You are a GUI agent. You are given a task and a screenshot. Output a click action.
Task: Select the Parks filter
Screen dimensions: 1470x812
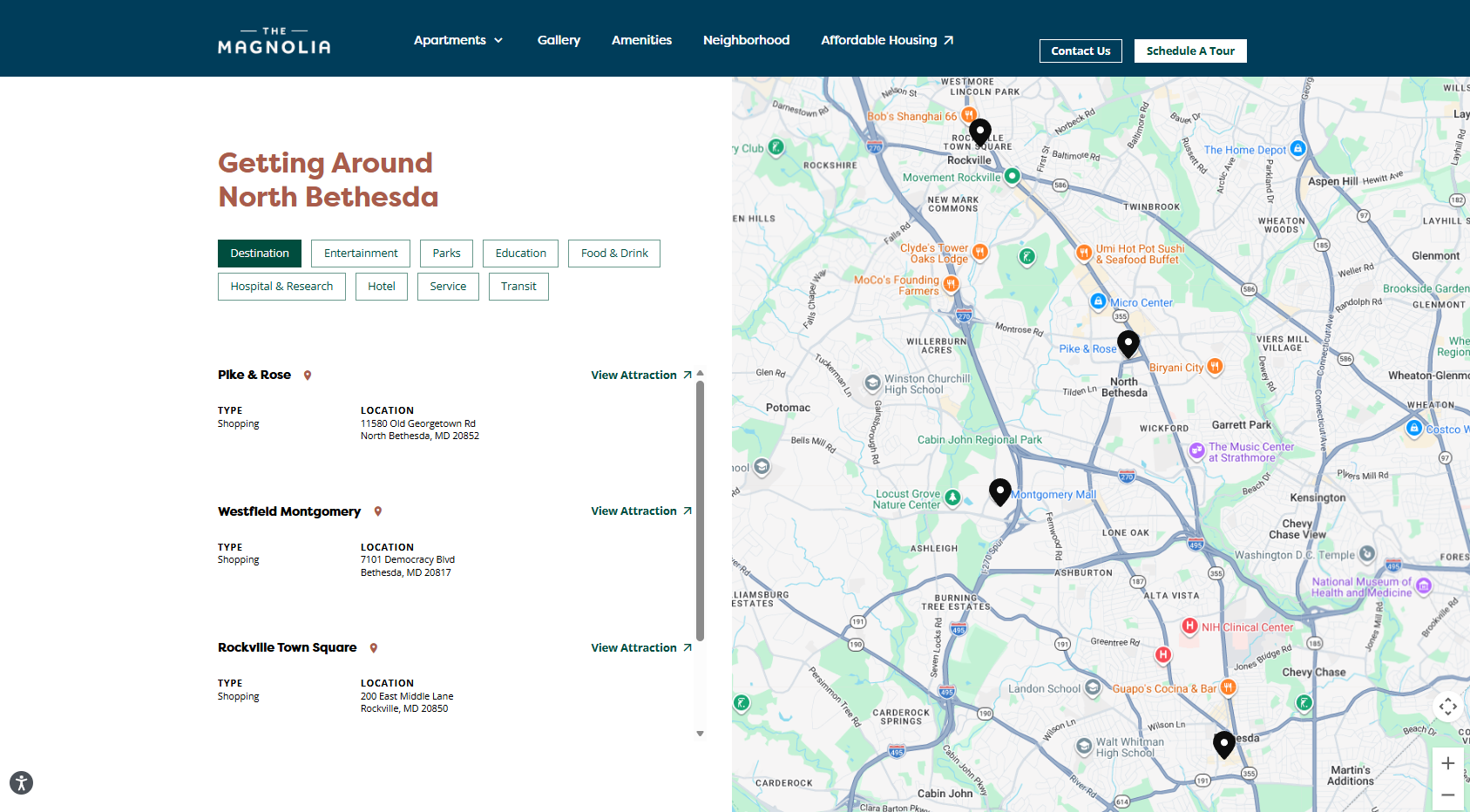[446, 254]
